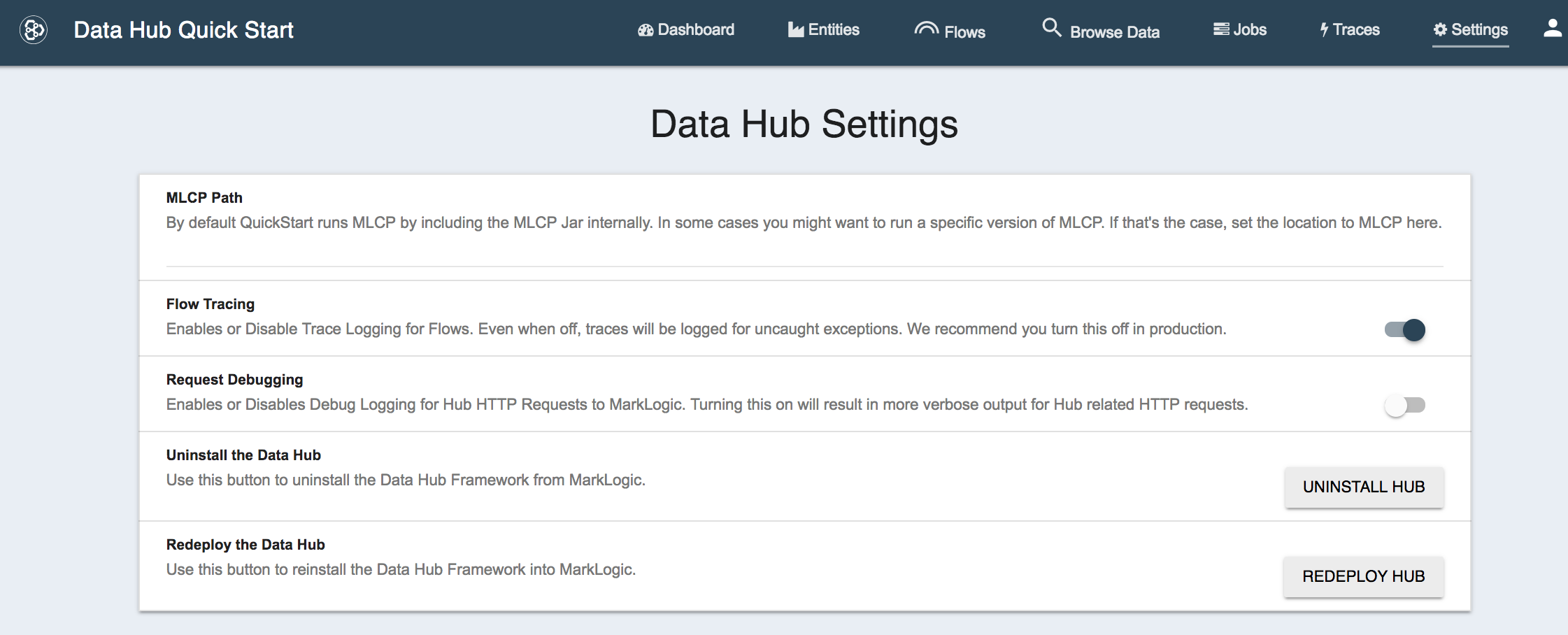Viewport: 1568px width, 635px height.
Task: Click the Redeploy the Data Hub label
Action: [x=245, y=545]
